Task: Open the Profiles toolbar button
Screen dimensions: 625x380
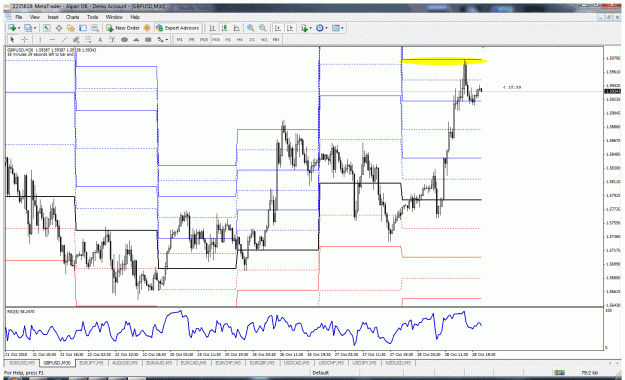Action: click(28, 28)
